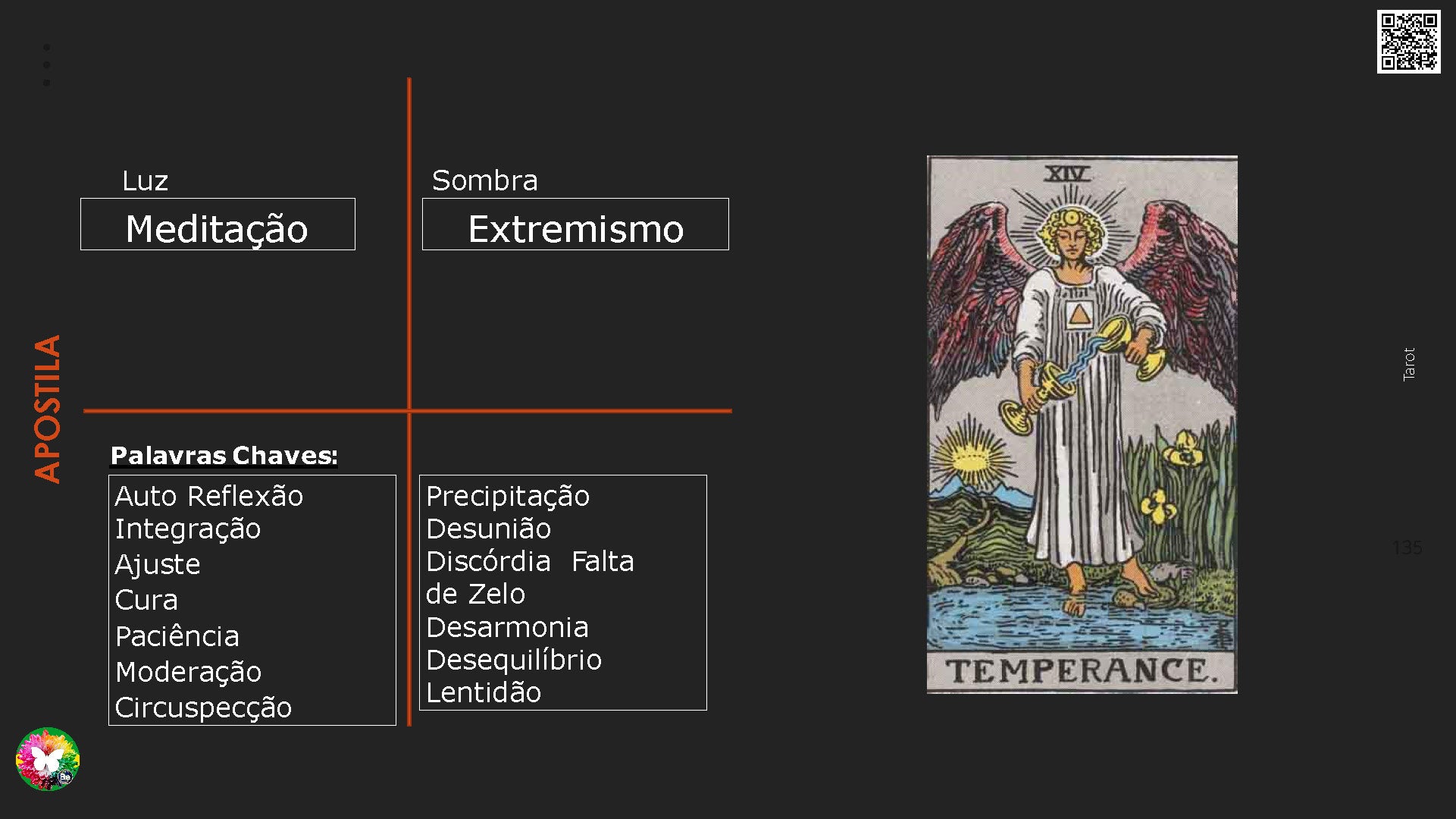Click the colorful butterfly logo
Screen dimensions: 1456x819
click(48, 759)
